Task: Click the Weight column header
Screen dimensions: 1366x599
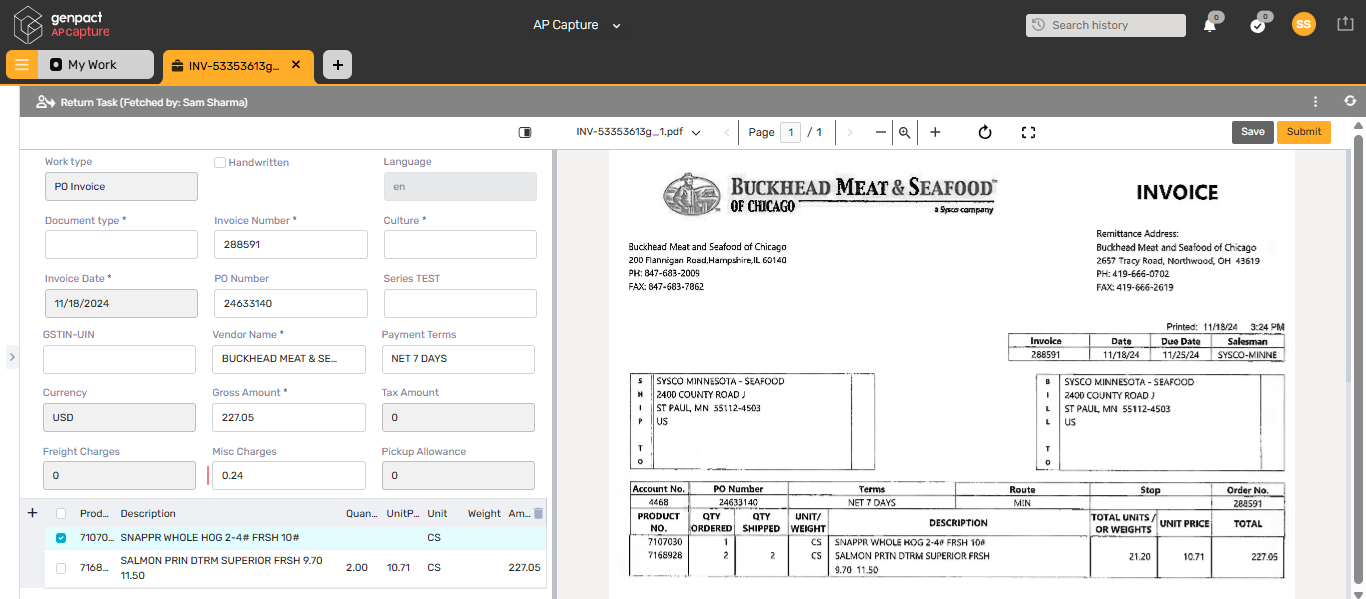Action: (x=484, y=514)
